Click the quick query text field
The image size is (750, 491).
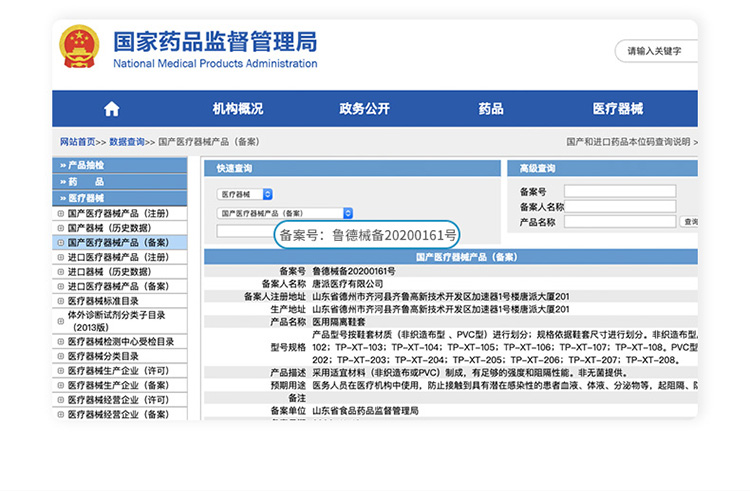pyautogui.click(x=245, y=231)
